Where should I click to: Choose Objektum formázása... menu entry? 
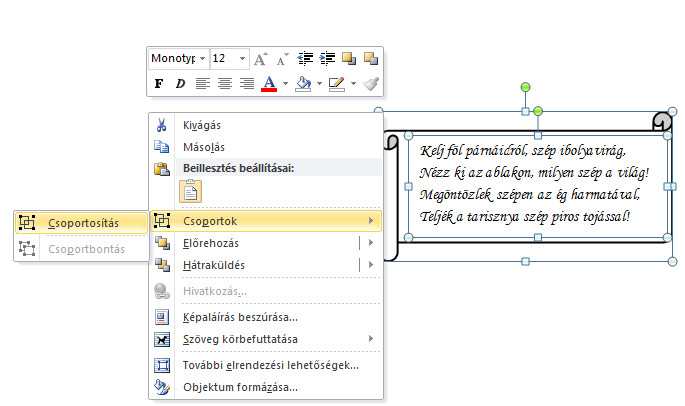(266, 387)
